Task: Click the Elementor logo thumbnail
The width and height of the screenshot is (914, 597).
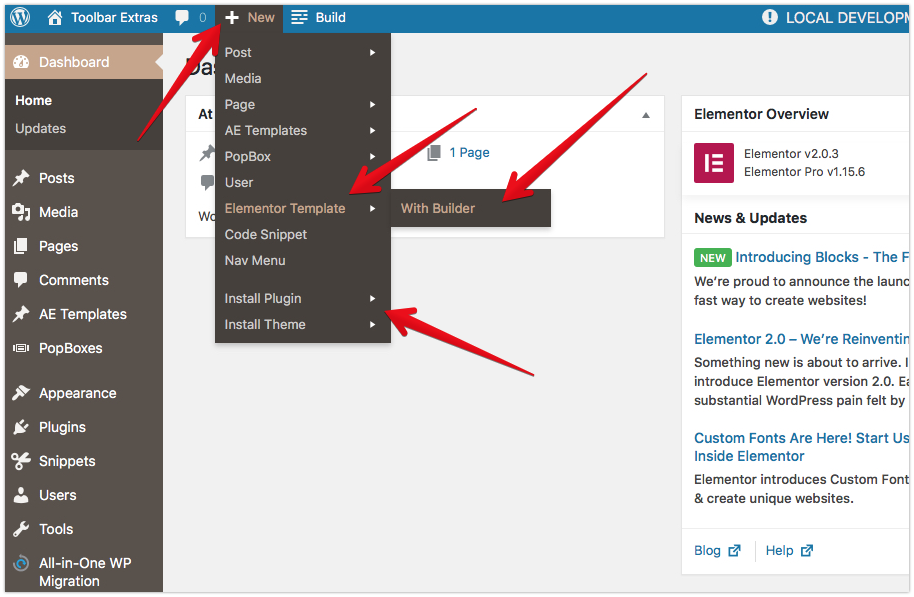Action: point(713,163)
